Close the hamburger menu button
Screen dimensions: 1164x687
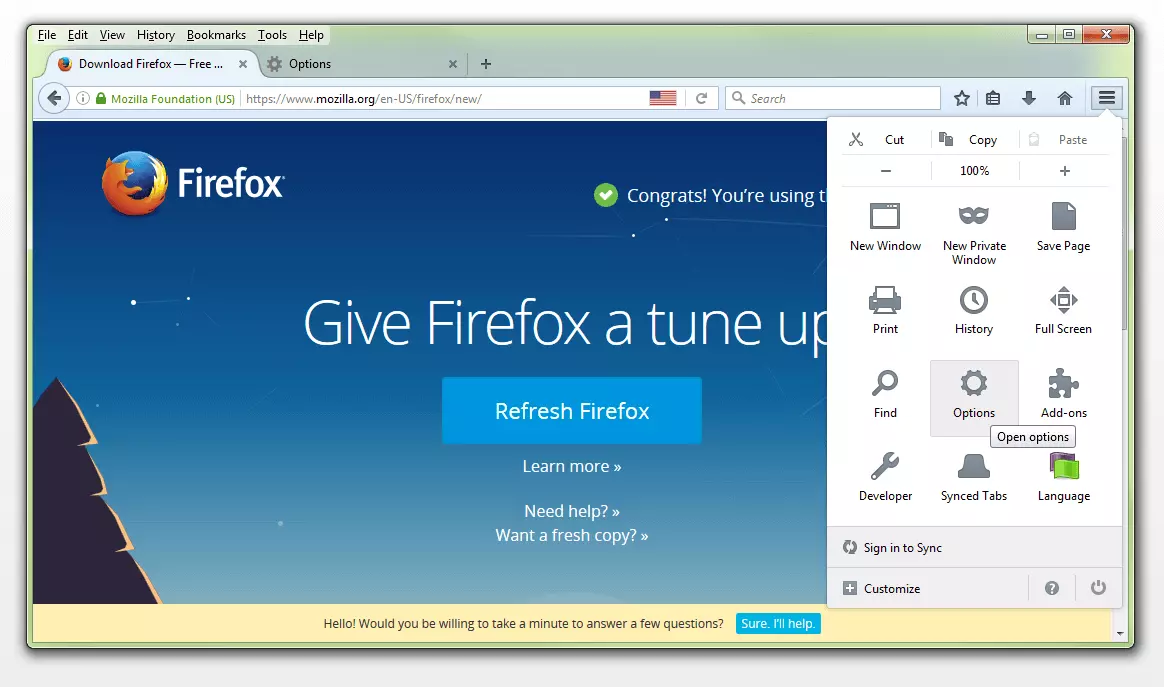click(x=1106, y=98)
